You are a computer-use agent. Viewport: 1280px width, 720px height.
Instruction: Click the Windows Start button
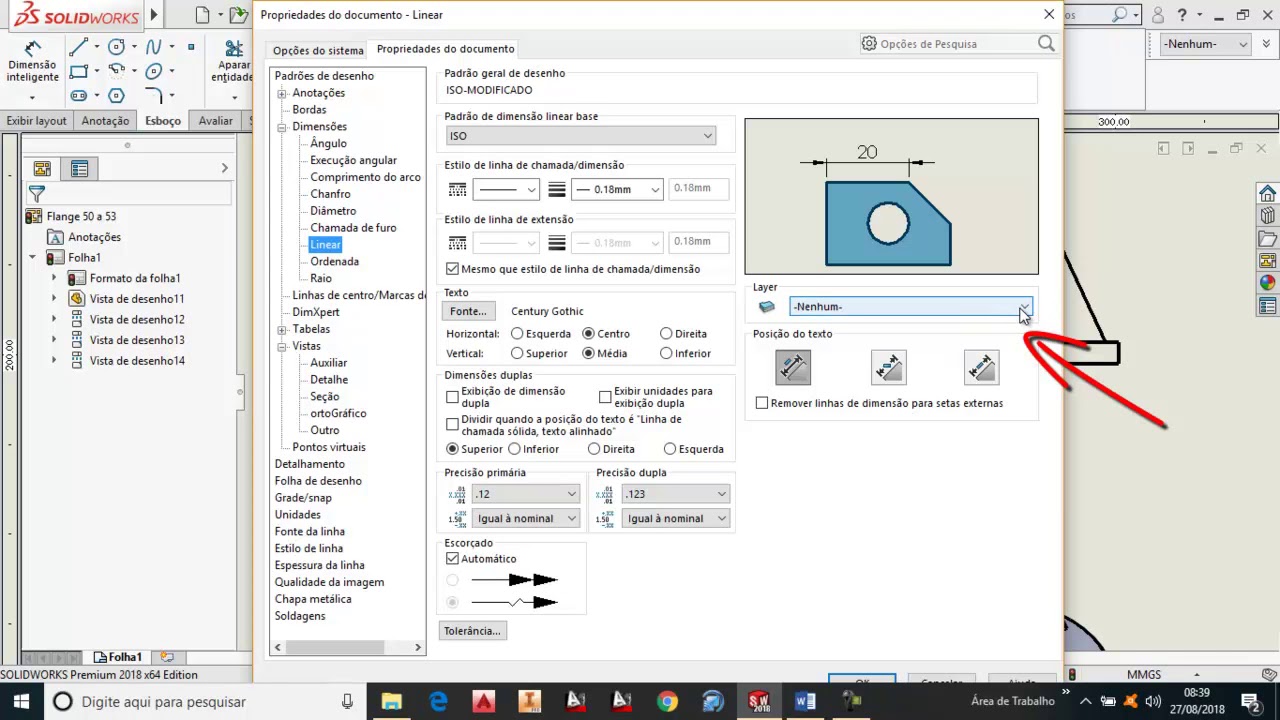[x=21, y=701]
